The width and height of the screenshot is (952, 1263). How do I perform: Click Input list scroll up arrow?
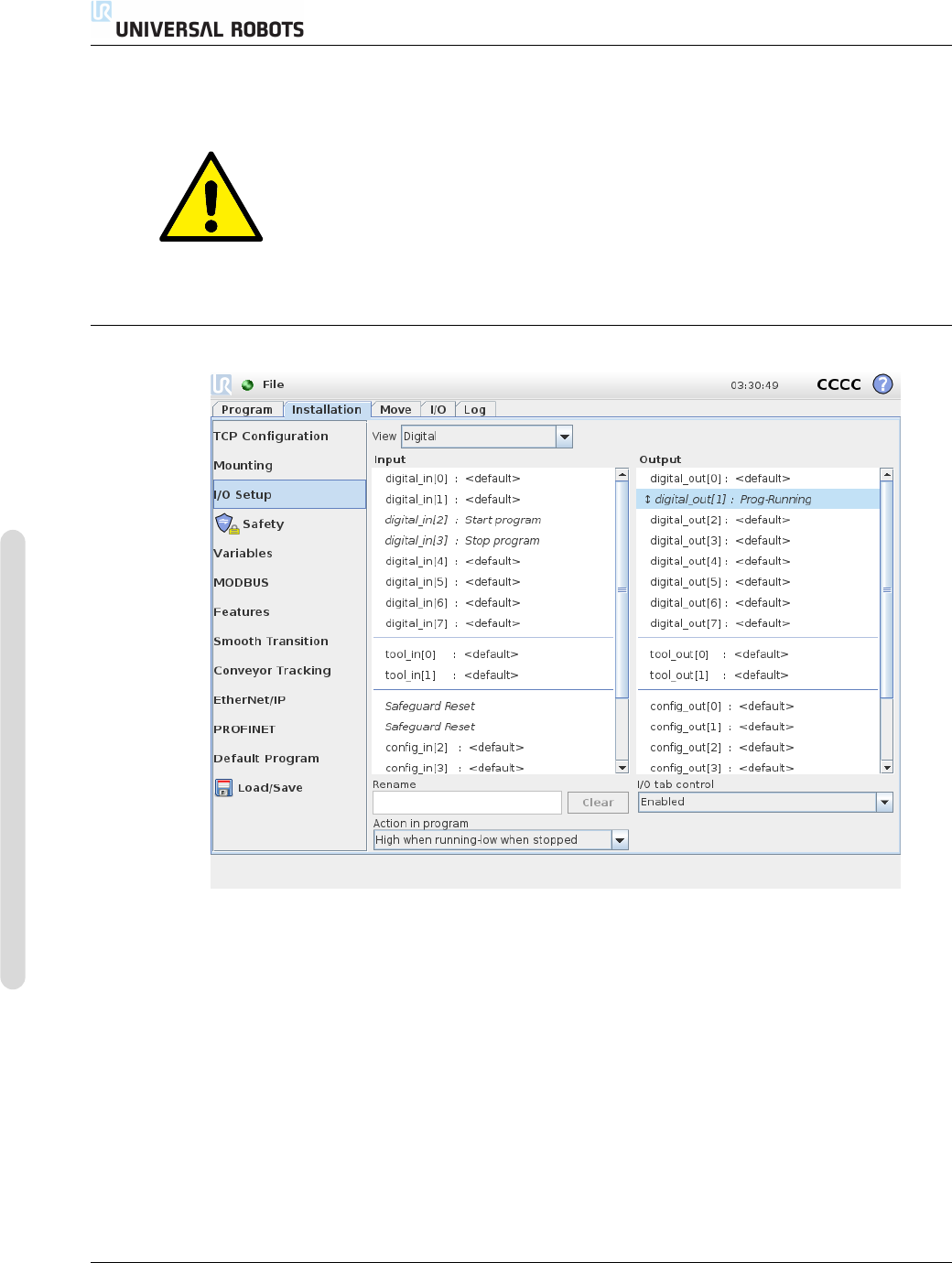622,475
